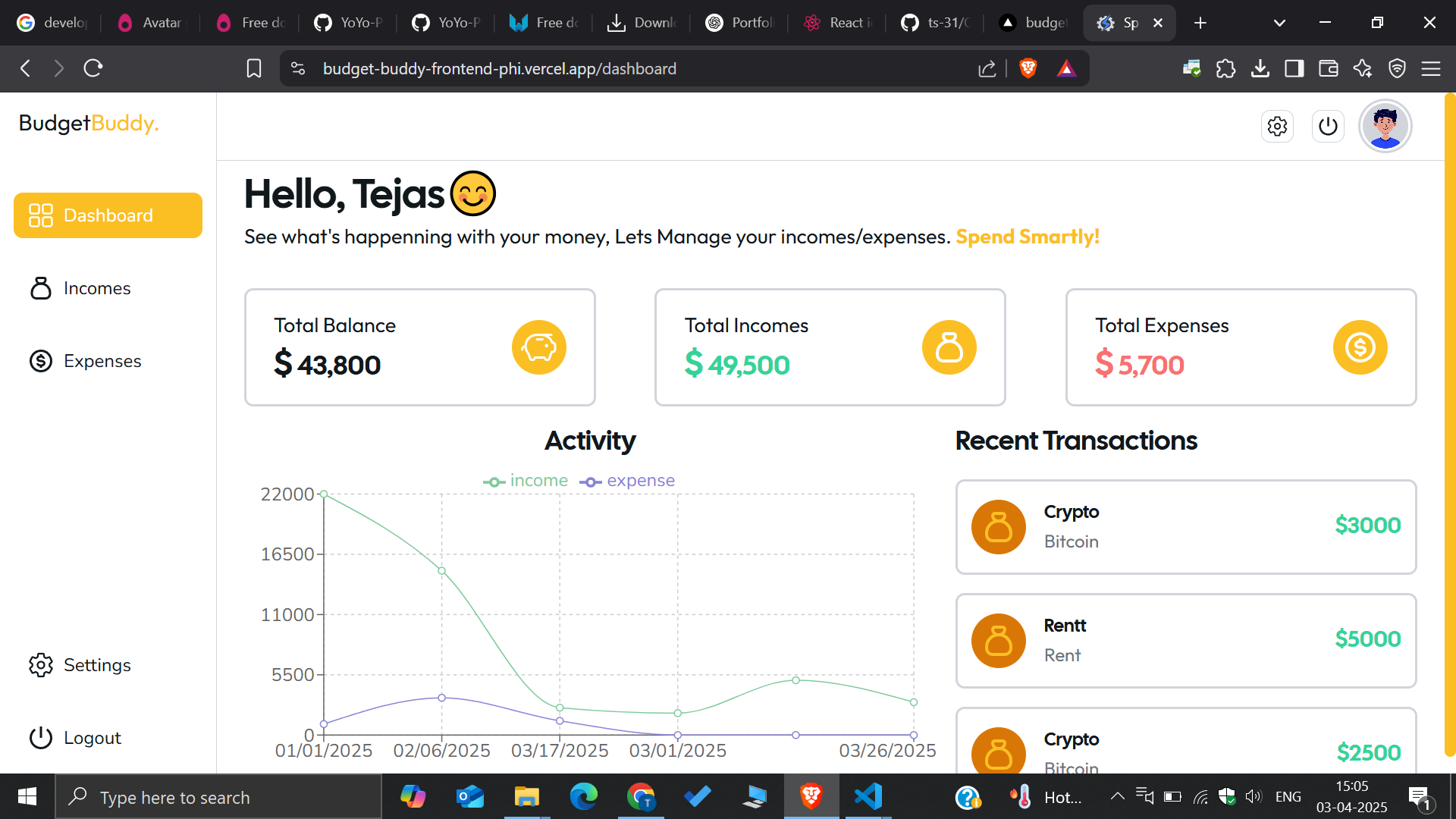Expand the browser tab search chevron

[x=1279, y=23]
